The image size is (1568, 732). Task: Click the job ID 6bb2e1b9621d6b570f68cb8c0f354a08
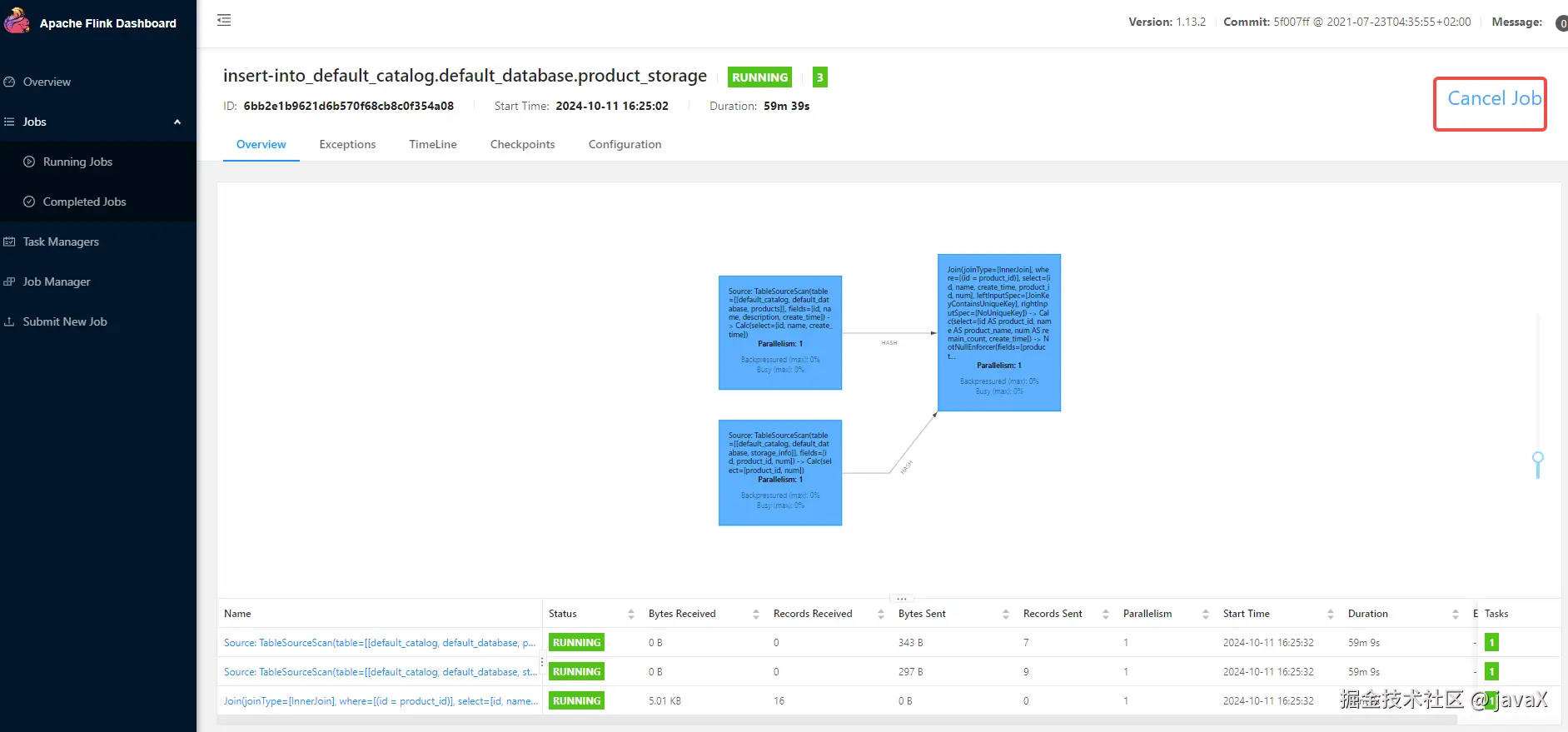coord(349,106)
